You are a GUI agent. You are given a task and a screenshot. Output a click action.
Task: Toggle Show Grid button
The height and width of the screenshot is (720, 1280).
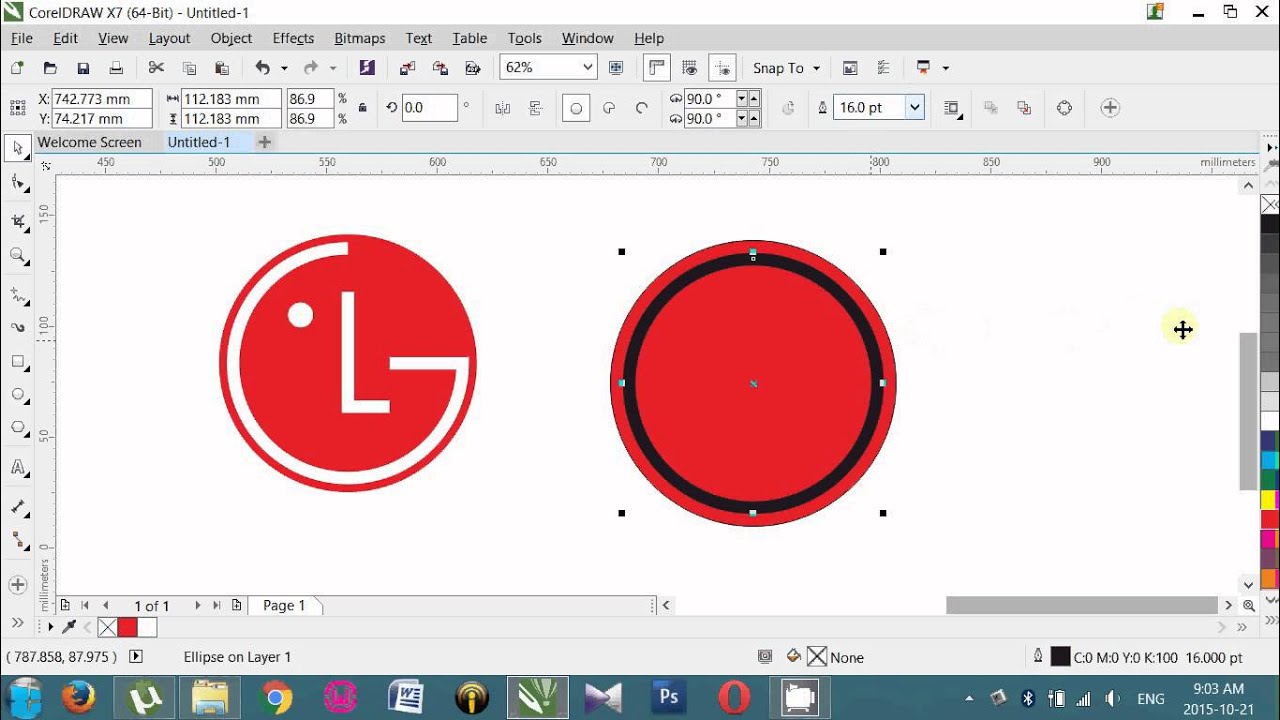[689, 68]
